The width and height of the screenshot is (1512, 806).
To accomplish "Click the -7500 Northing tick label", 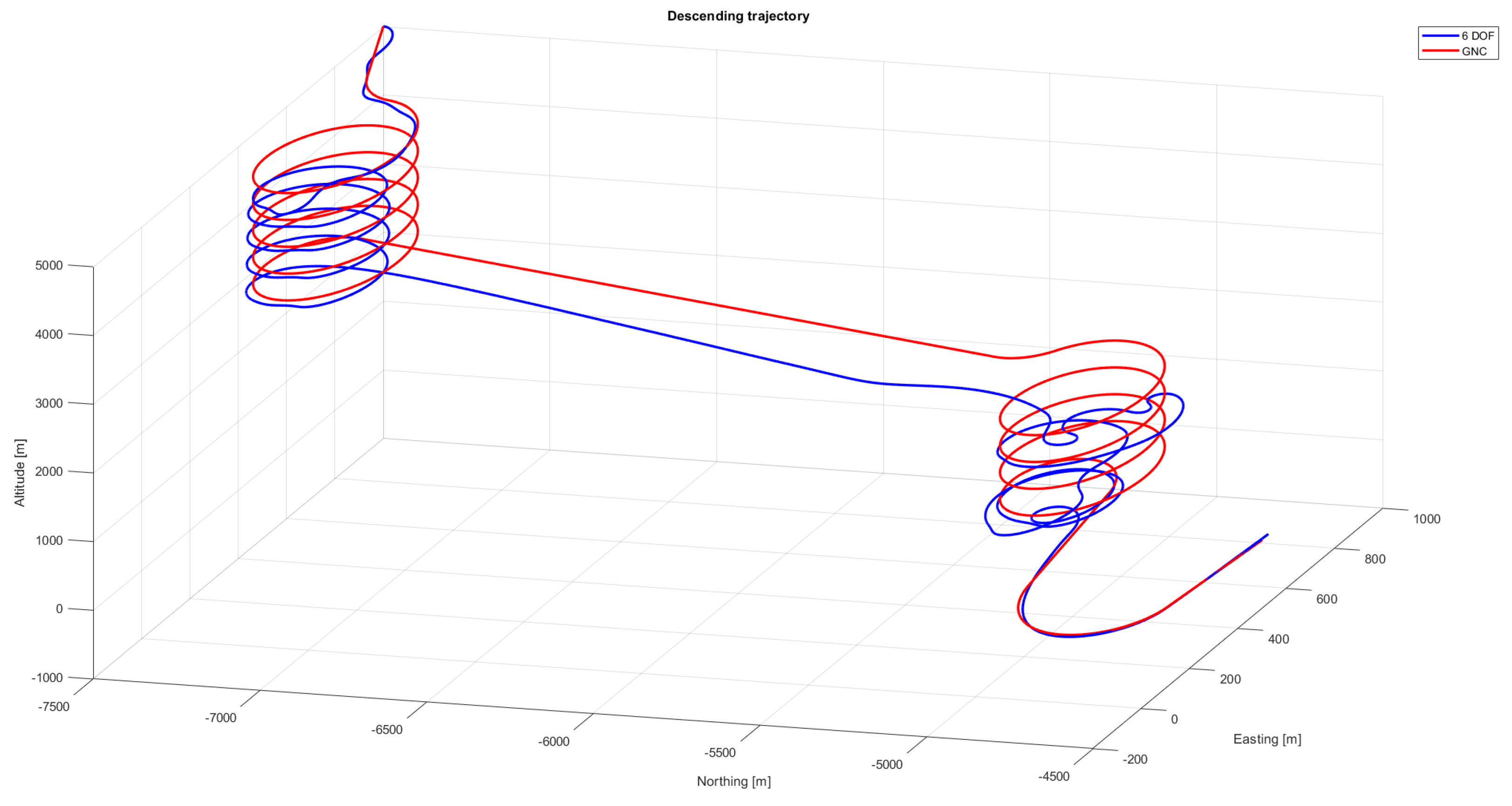I will point(54,707).
